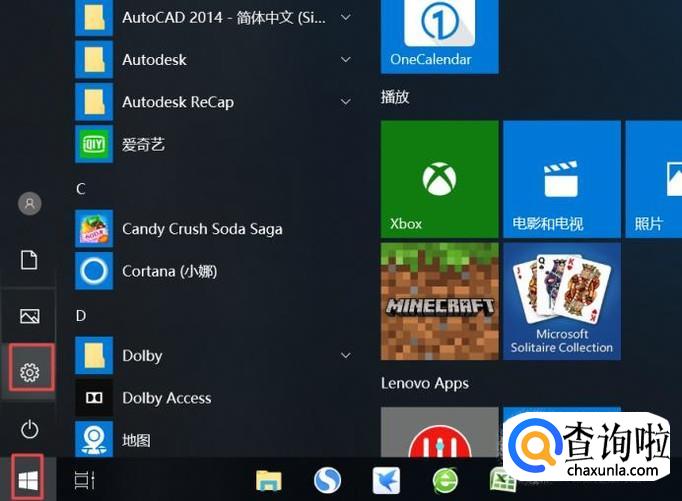Open the Documents sidebar icon
The image size is (682, 501).
[x=29, y=260]
